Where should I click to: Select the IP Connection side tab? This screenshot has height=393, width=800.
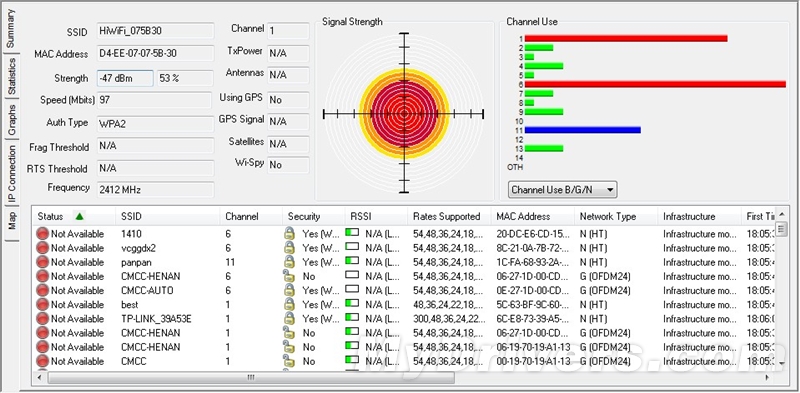click(11, 174)
